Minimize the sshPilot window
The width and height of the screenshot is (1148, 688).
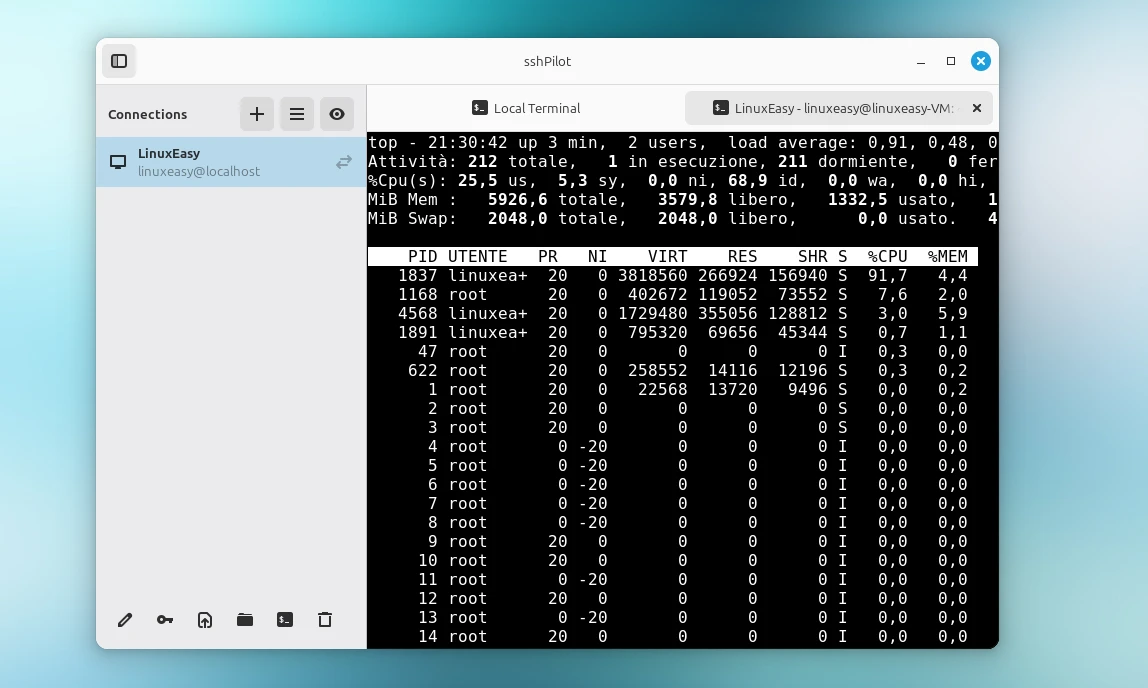pyautogui.click(x=920, y=61)
